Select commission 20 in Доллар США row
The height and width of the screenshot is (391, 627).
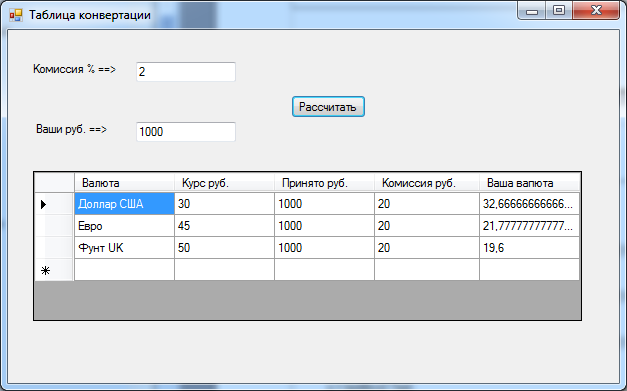(427, 204)
